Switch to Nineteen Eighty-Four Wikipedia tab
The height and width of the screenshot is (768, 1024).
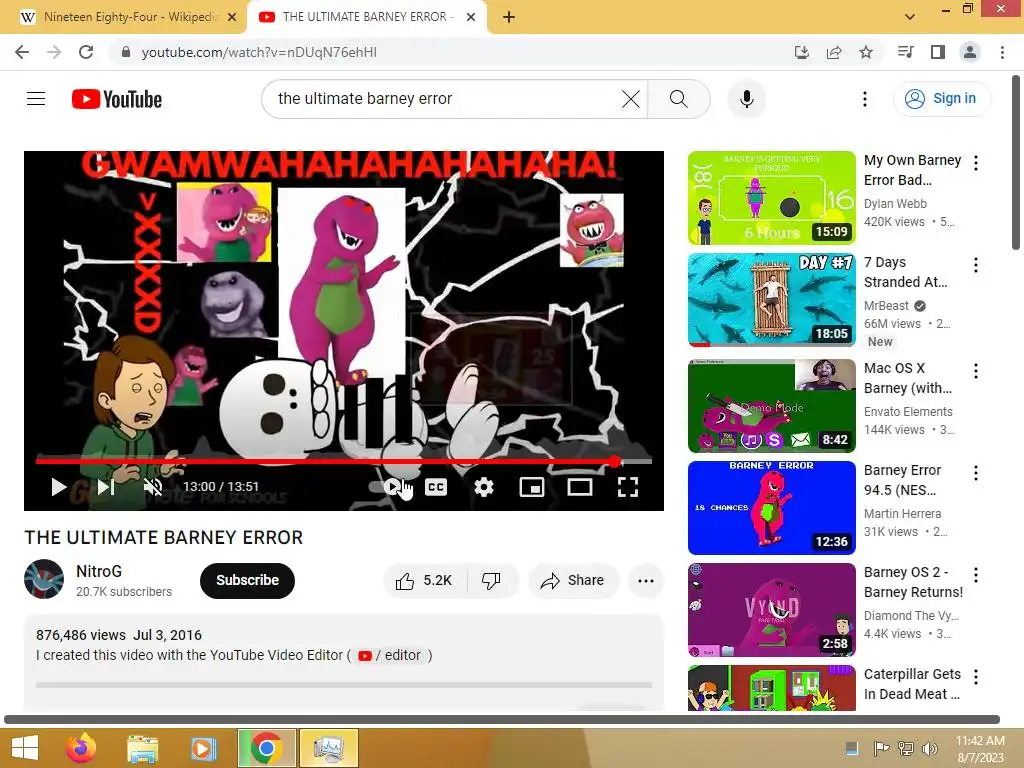(121, 17)
